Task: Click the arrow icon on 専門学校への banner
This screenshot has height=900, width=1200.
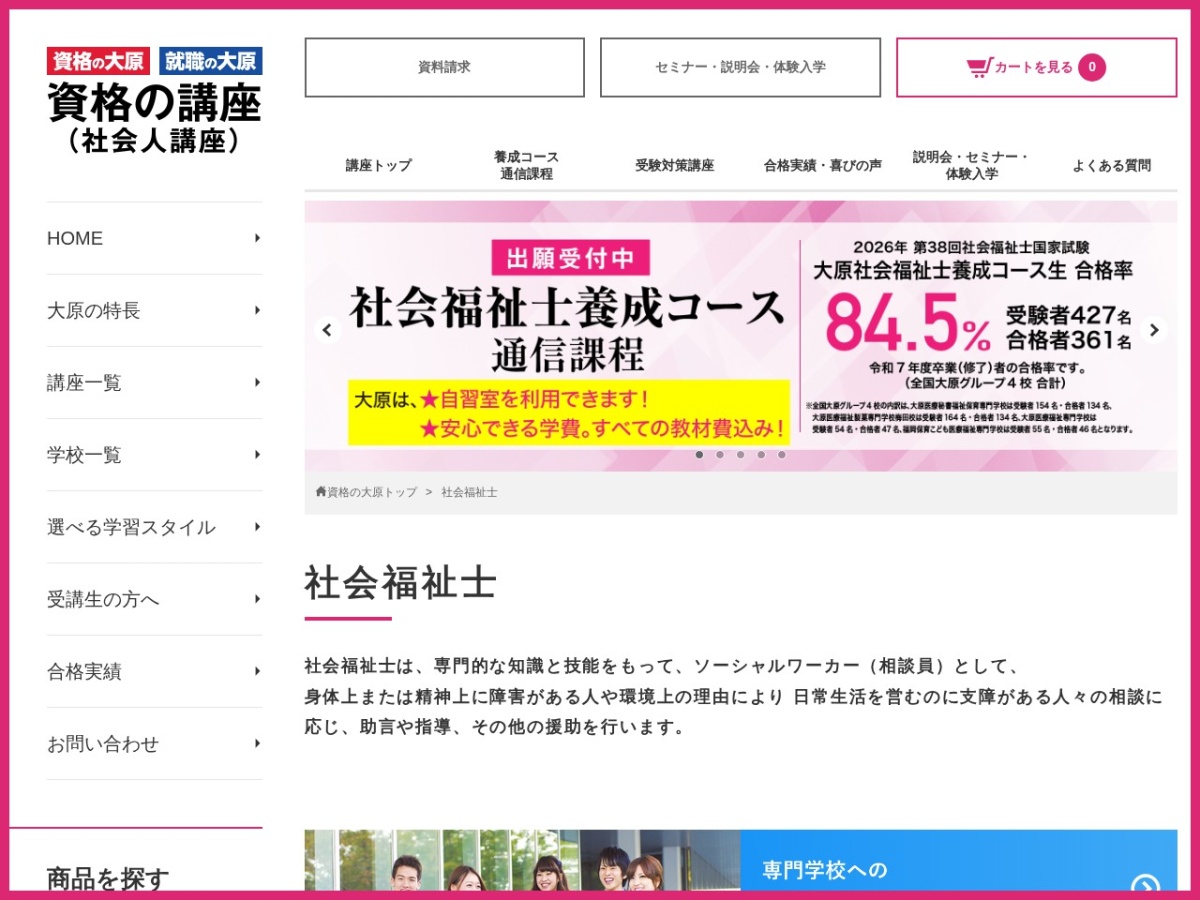Action: 1145,885
